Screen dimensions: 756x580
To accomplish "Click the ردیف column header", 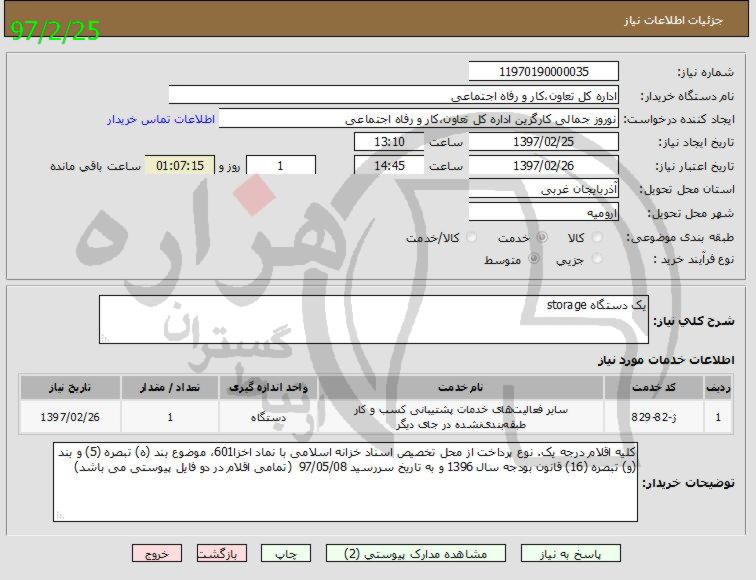I will (718, 388).
